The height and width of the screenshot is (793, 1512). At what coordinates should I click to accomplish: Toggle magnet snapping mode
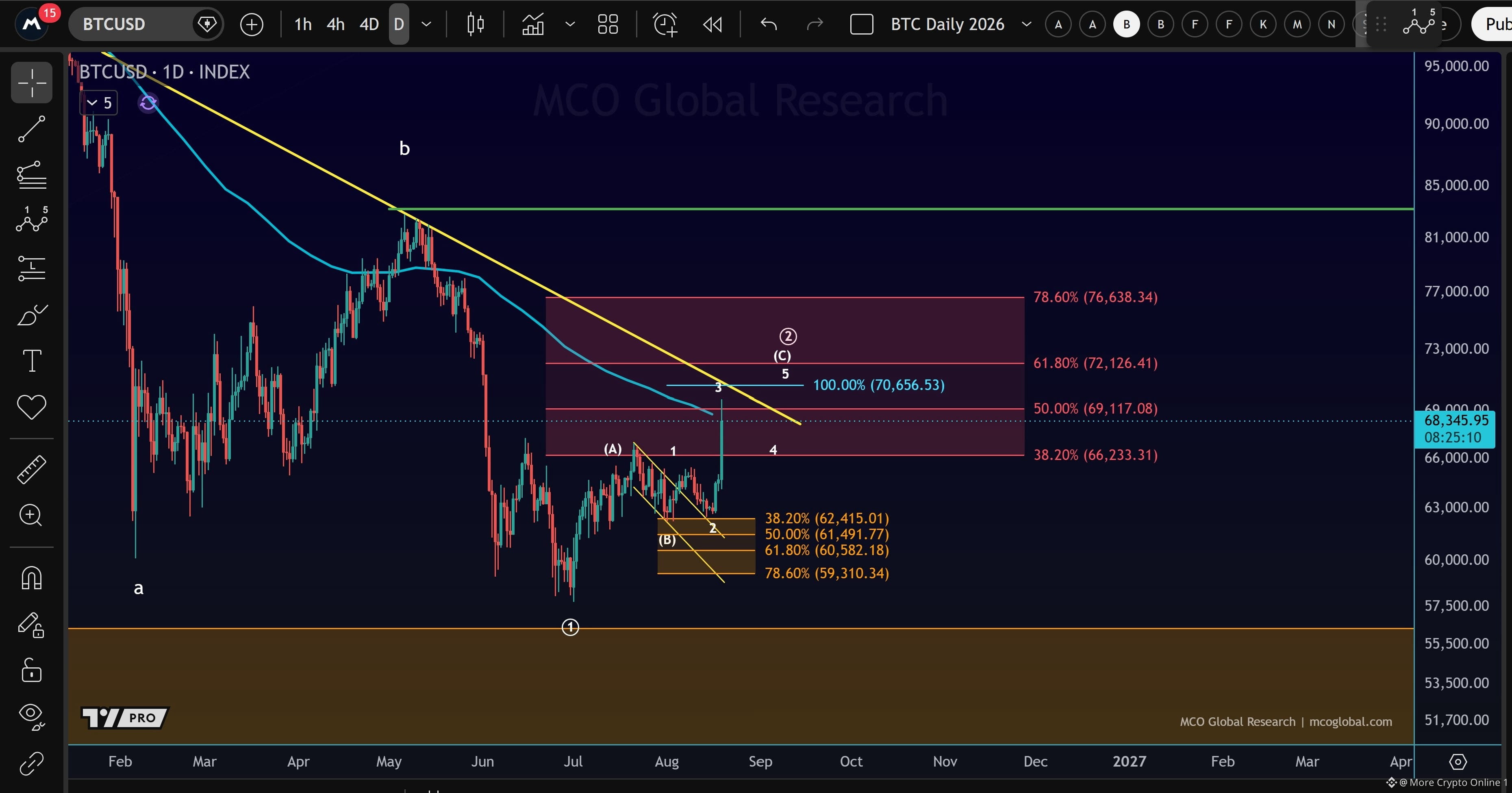32,578
